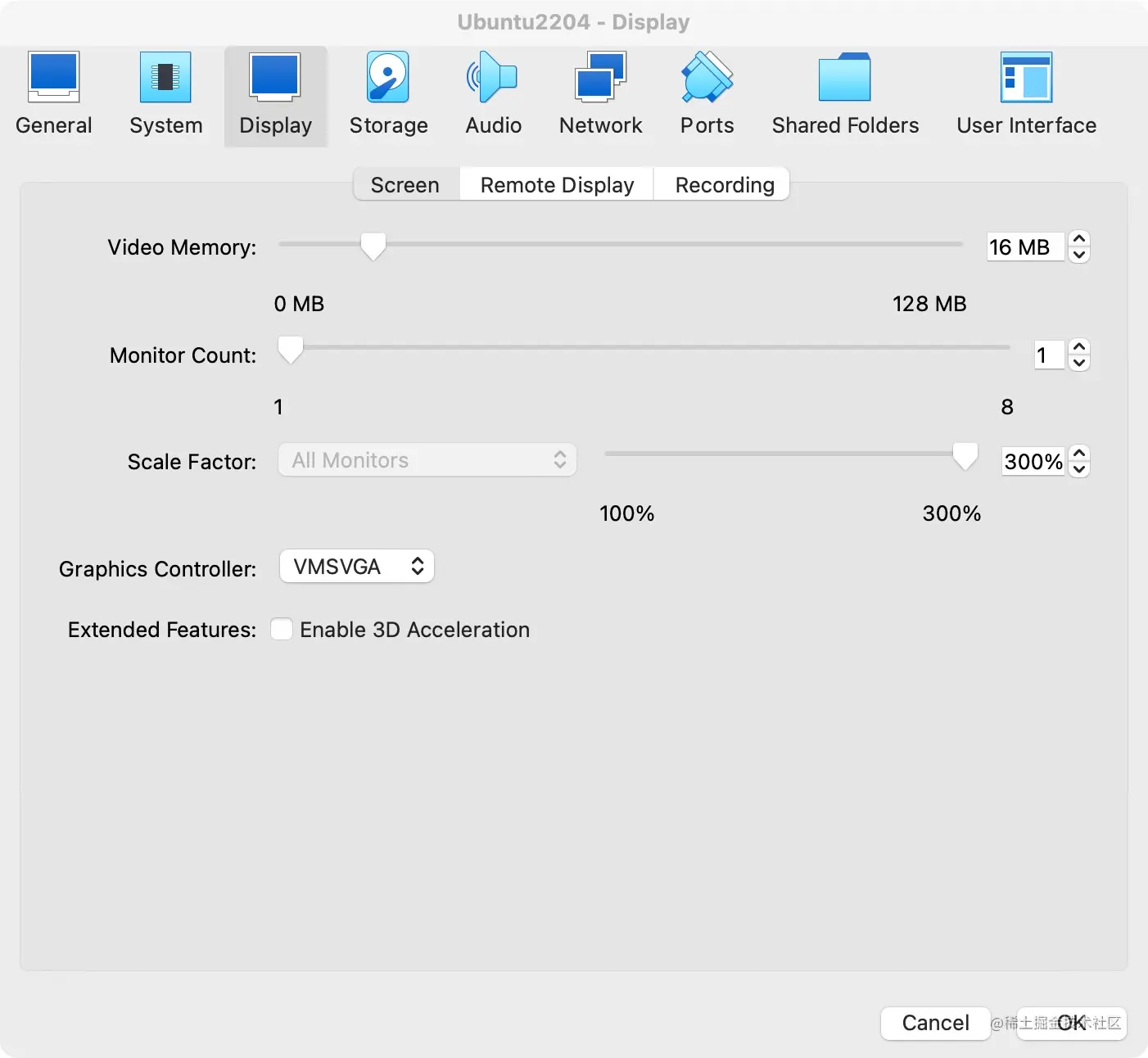Increase Monitor Count with stepper up arrow
1148x1058 pixels.
coord(1079,346)
